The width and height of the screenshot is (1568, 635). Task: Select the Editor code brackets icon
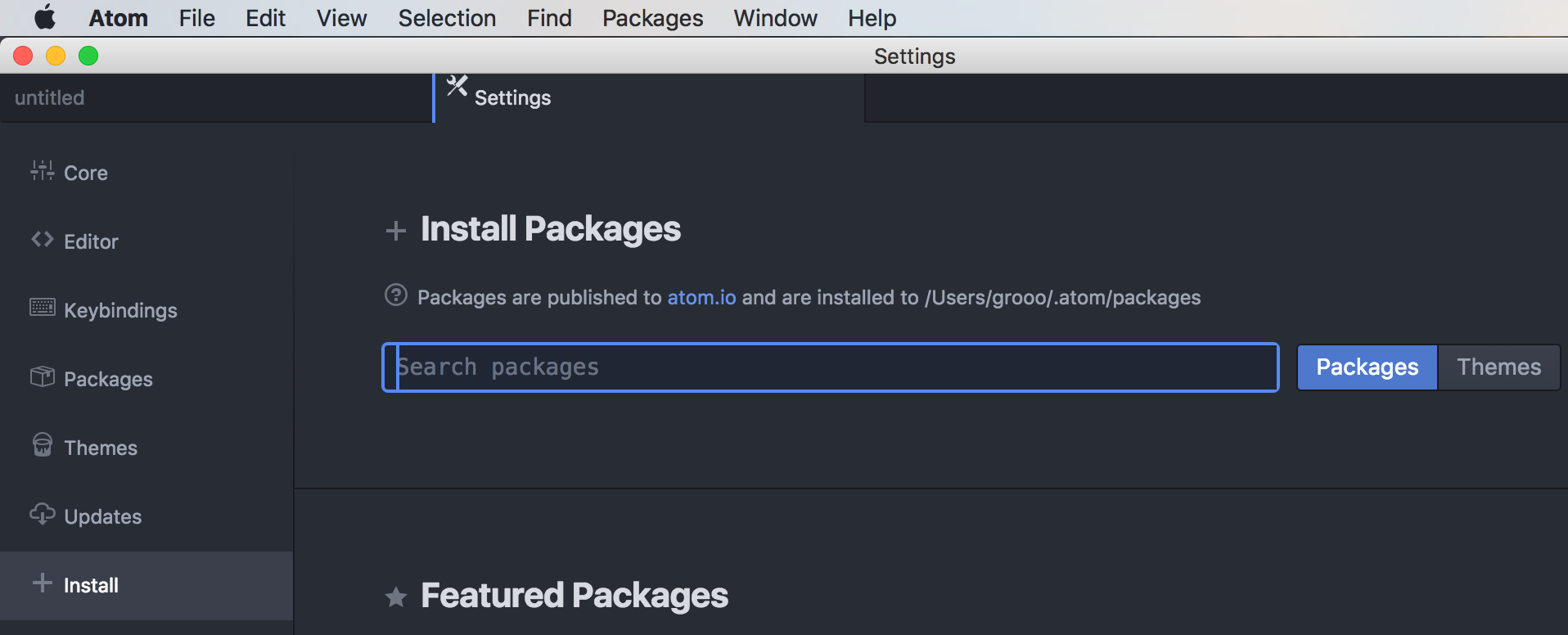click(x=43, y=239)
